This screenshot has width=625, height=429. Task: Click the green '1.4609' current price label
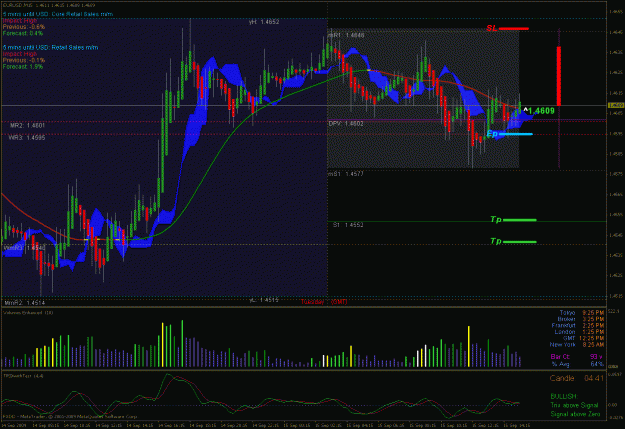pos(541,111)
